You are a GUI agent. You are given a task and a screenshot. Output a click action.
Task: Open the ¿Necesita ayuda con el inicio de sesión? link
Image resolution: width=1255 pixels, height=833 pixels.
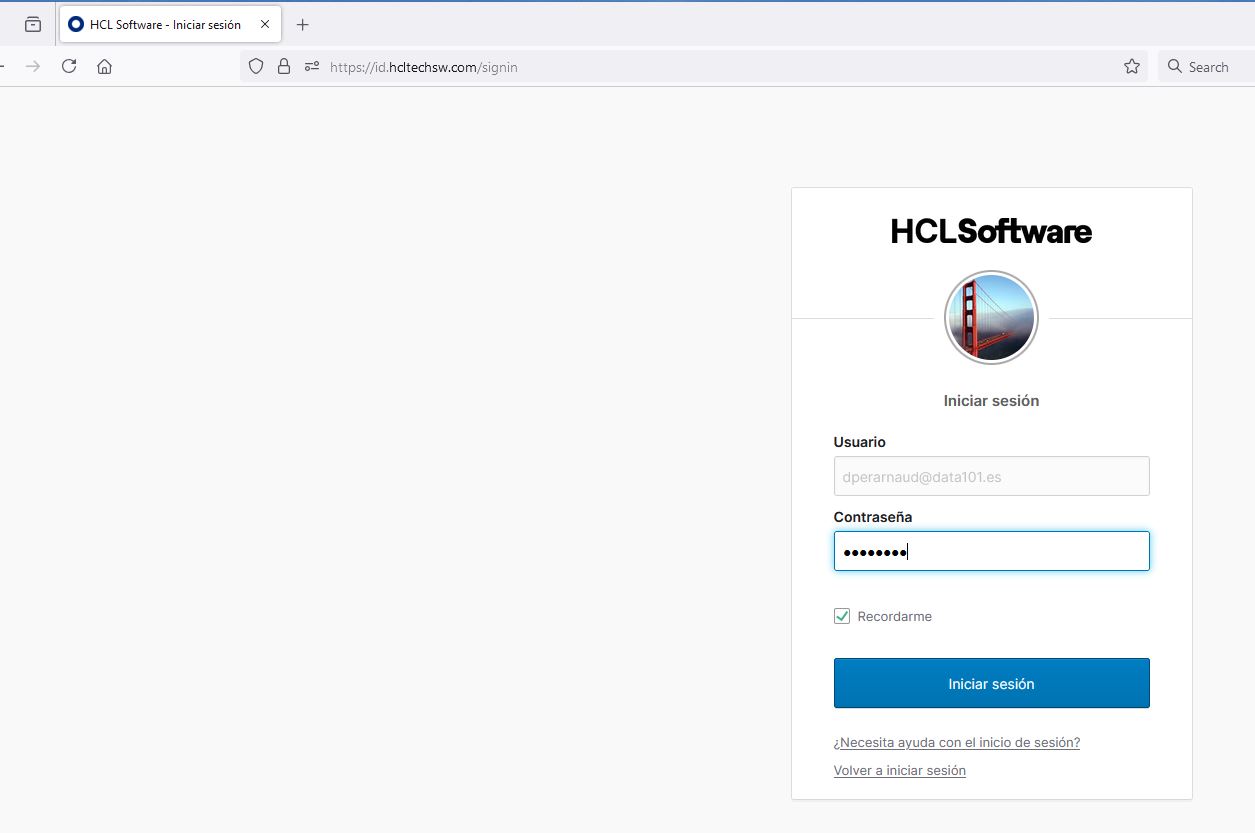click(956, 742)
